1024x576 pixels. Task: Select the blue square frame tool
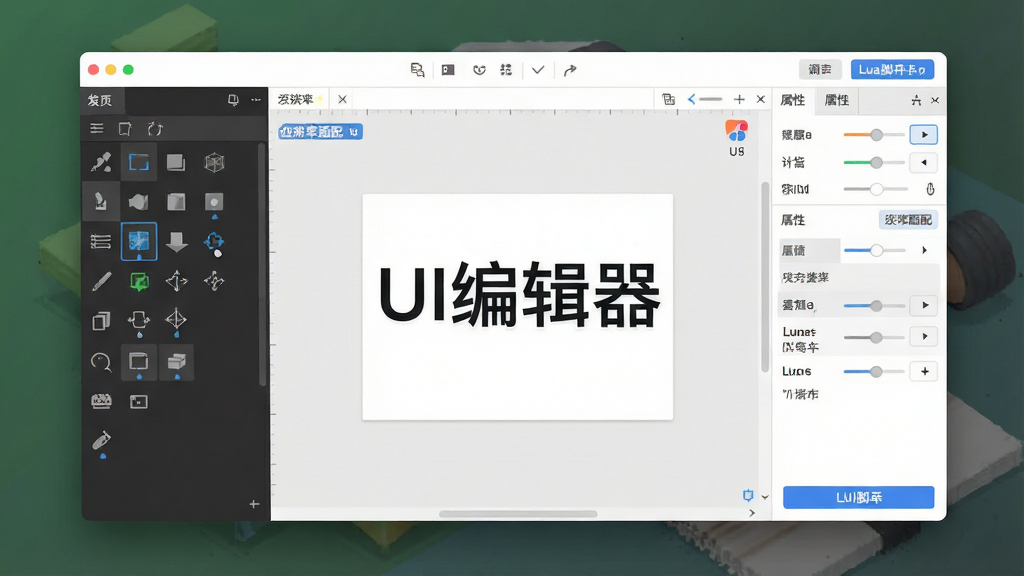pyautogui.click(x=138, y=162)
